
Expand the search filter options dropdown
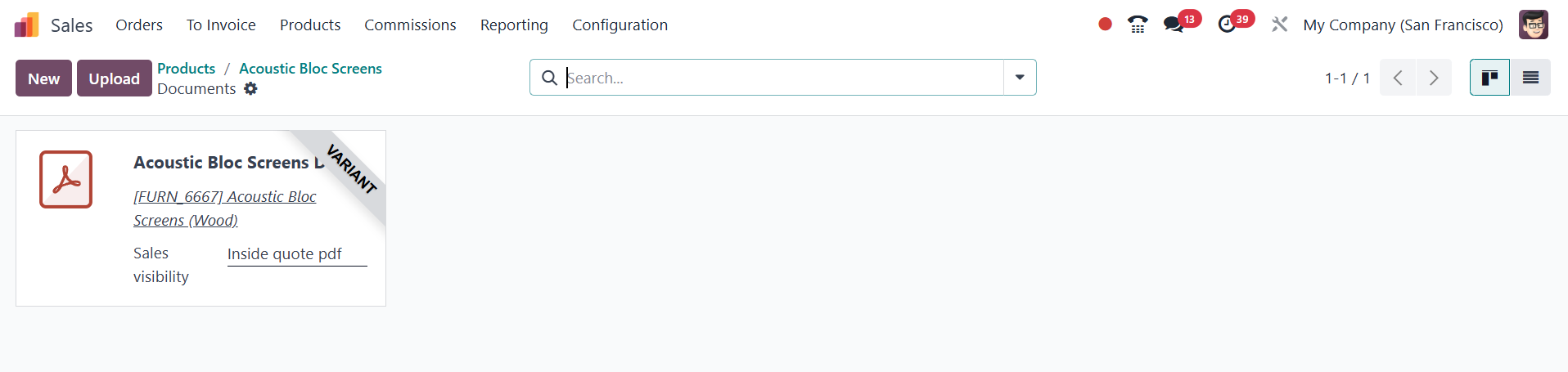click(x=1020, y=78)
